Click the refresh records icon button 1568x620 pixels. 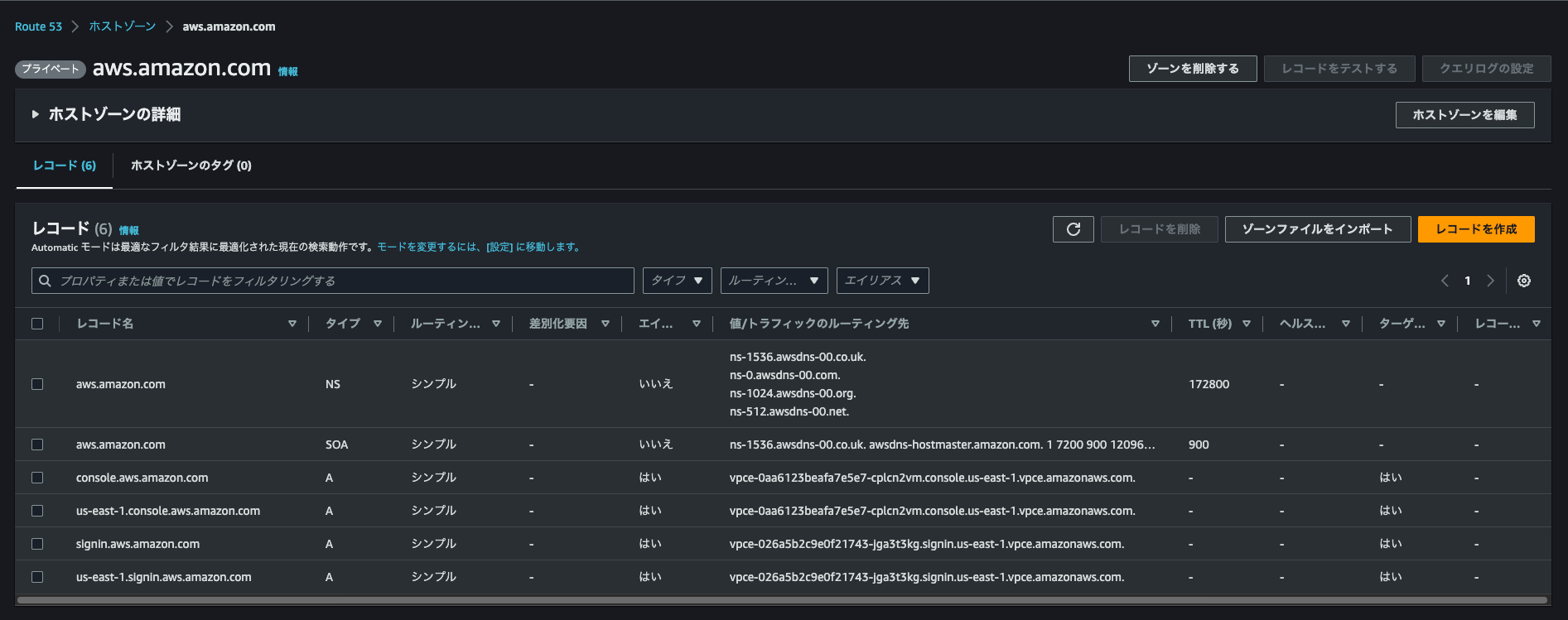[1073, 229]
